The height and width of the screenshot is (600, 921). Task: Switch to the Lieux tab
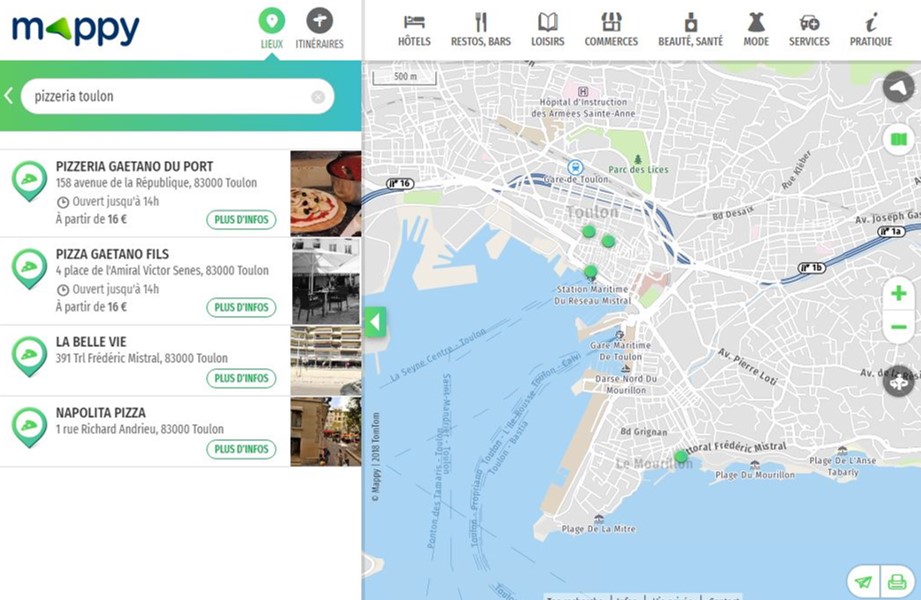click(x=271, y=29)
